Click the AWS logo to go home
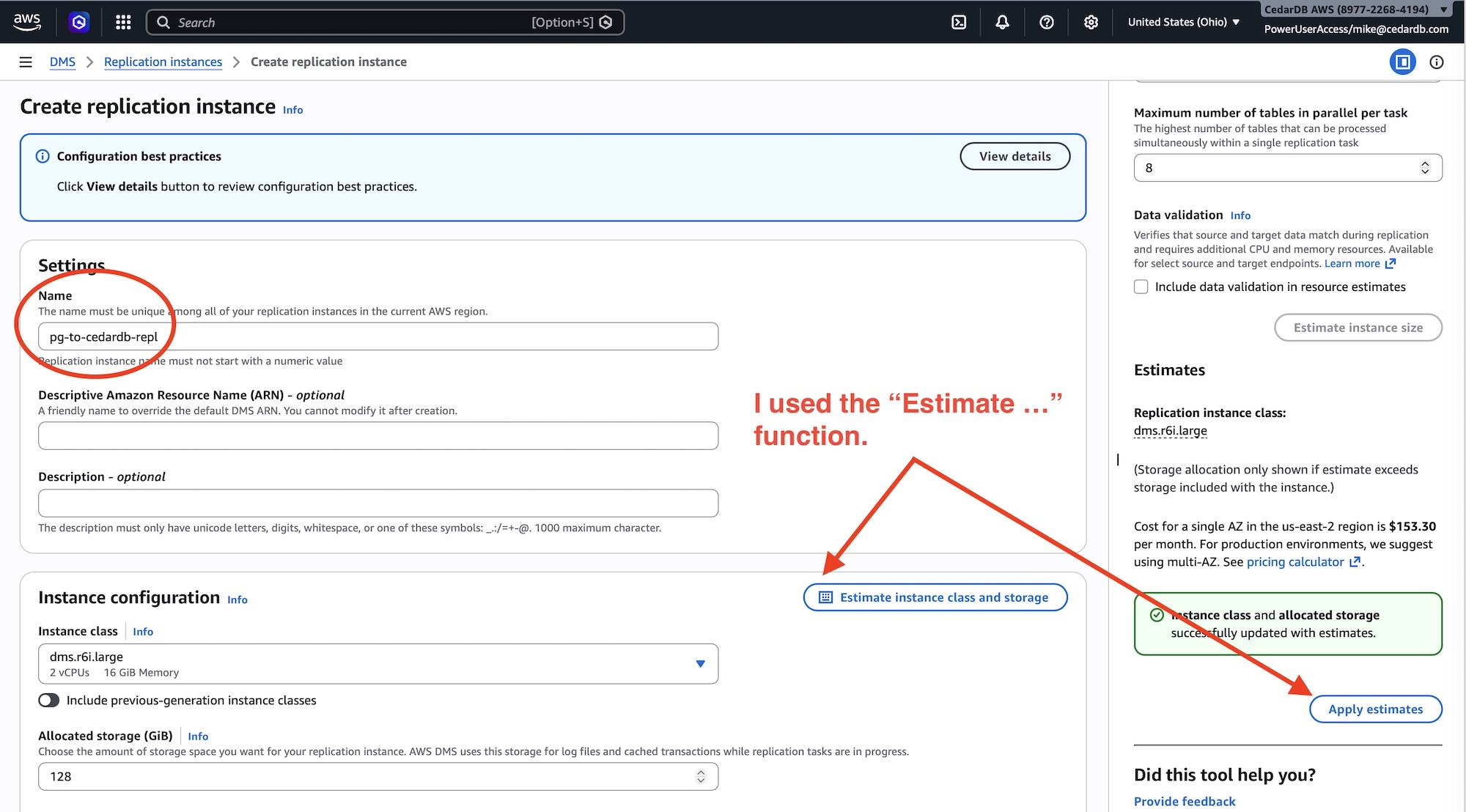 point(26,22)
